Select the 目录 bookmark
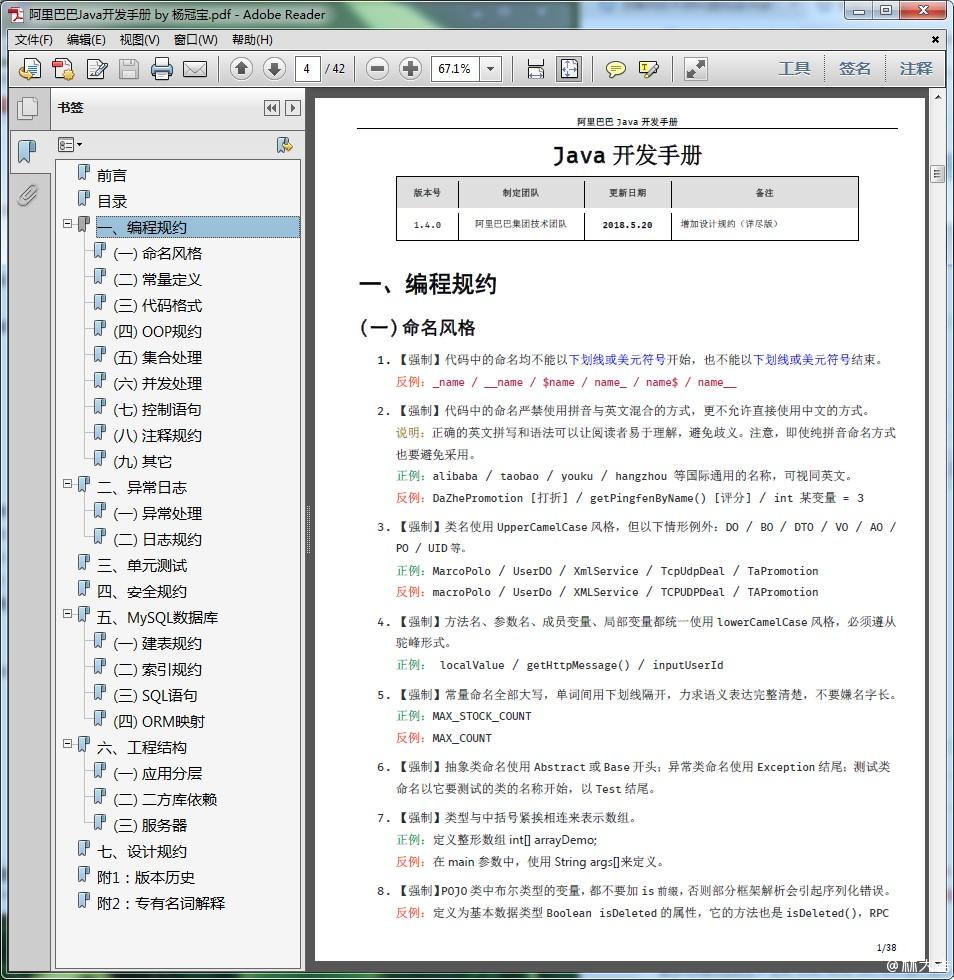 112,201
